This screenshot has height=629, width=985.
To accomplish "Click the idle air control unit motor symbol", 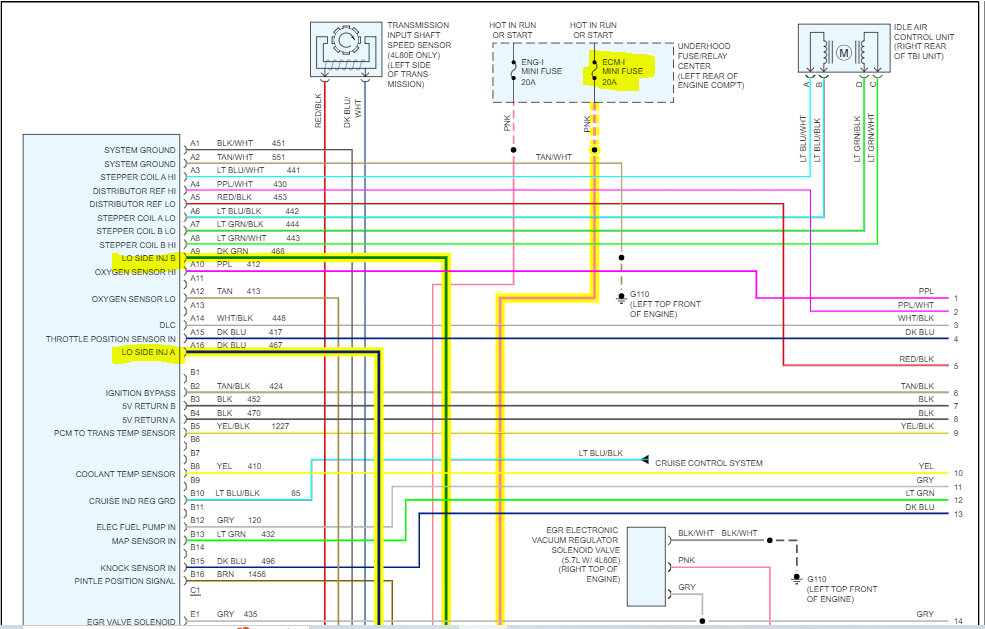I will click(x=844, y=53).
